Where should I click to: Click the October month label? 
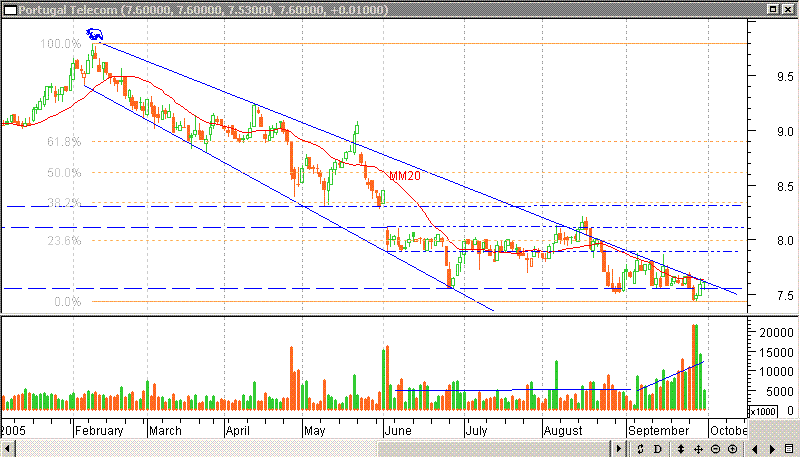(728, 431)
